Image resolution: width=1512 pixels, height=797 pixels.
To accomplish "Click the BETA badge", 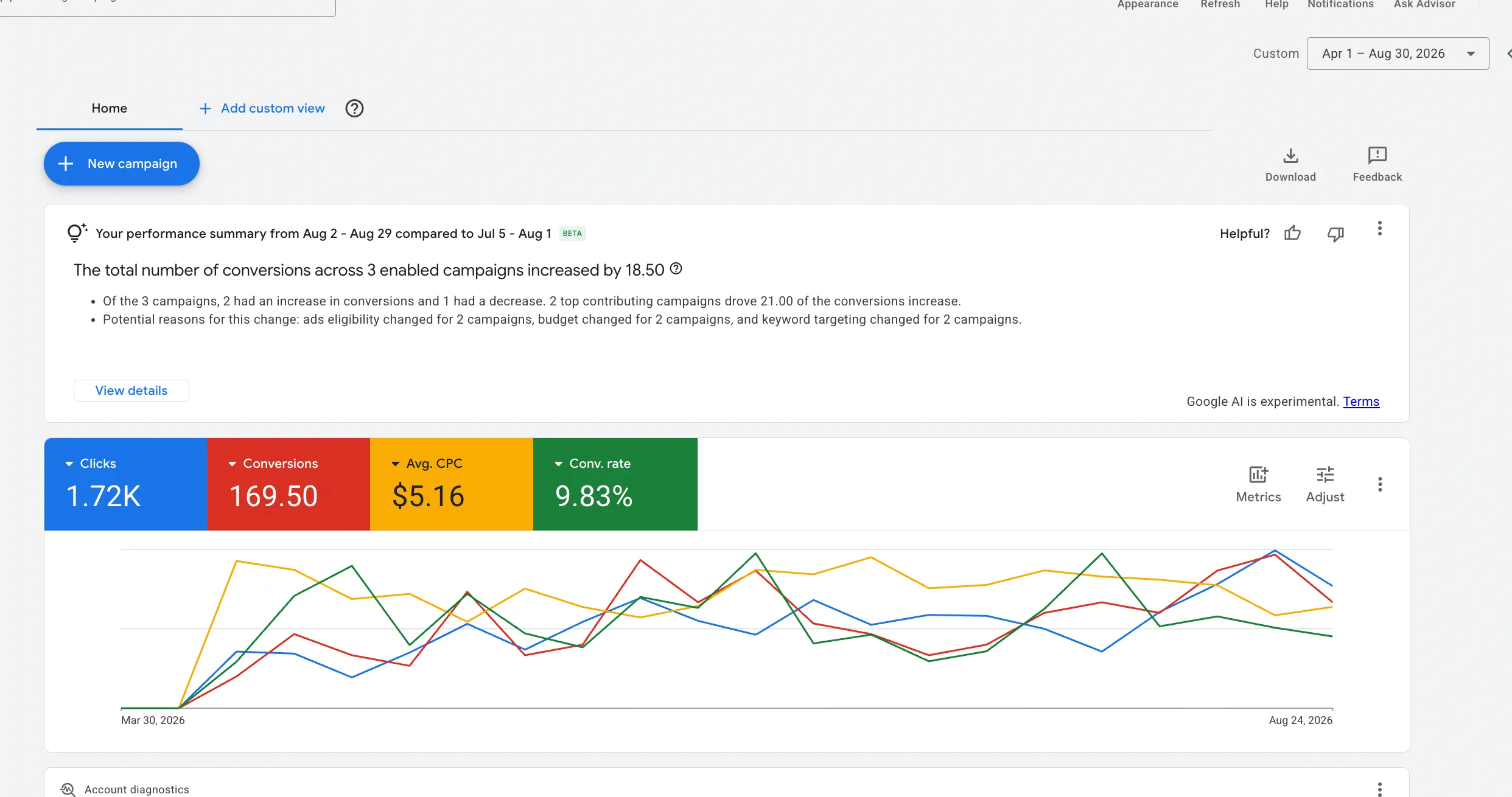I will [x=572, y=234].
